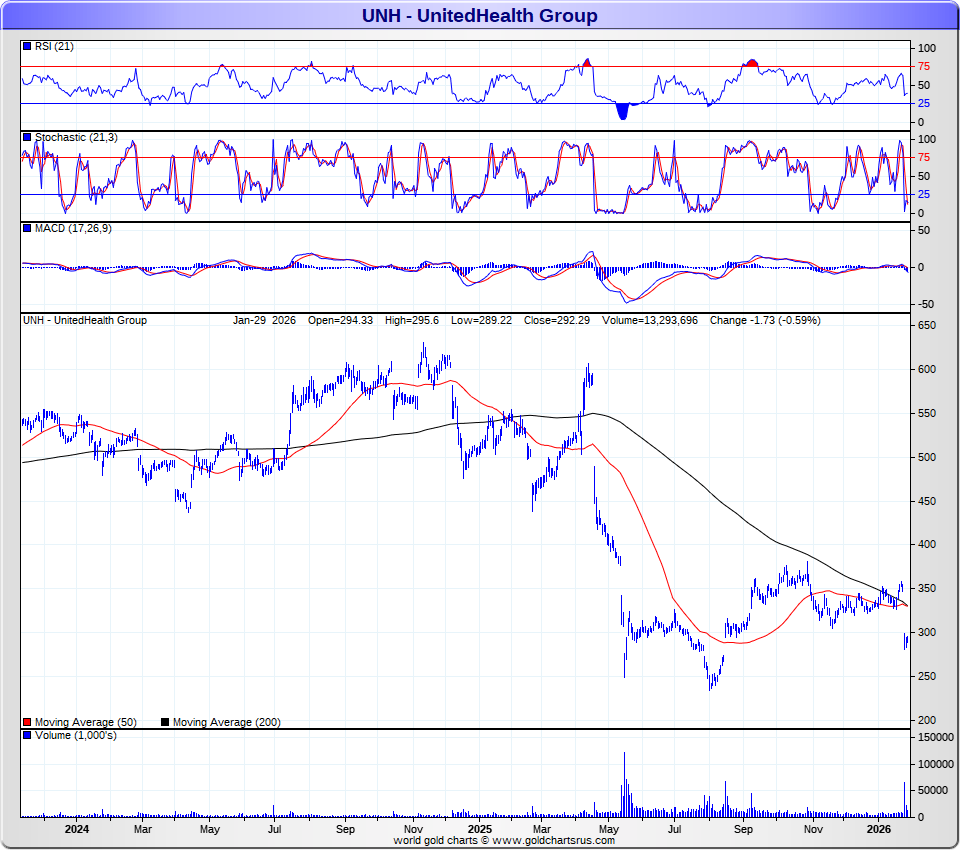Image resolution: width=960 pixels, height=850 pixels.
Task: Click the High=295.6 value
Action: 411,320
